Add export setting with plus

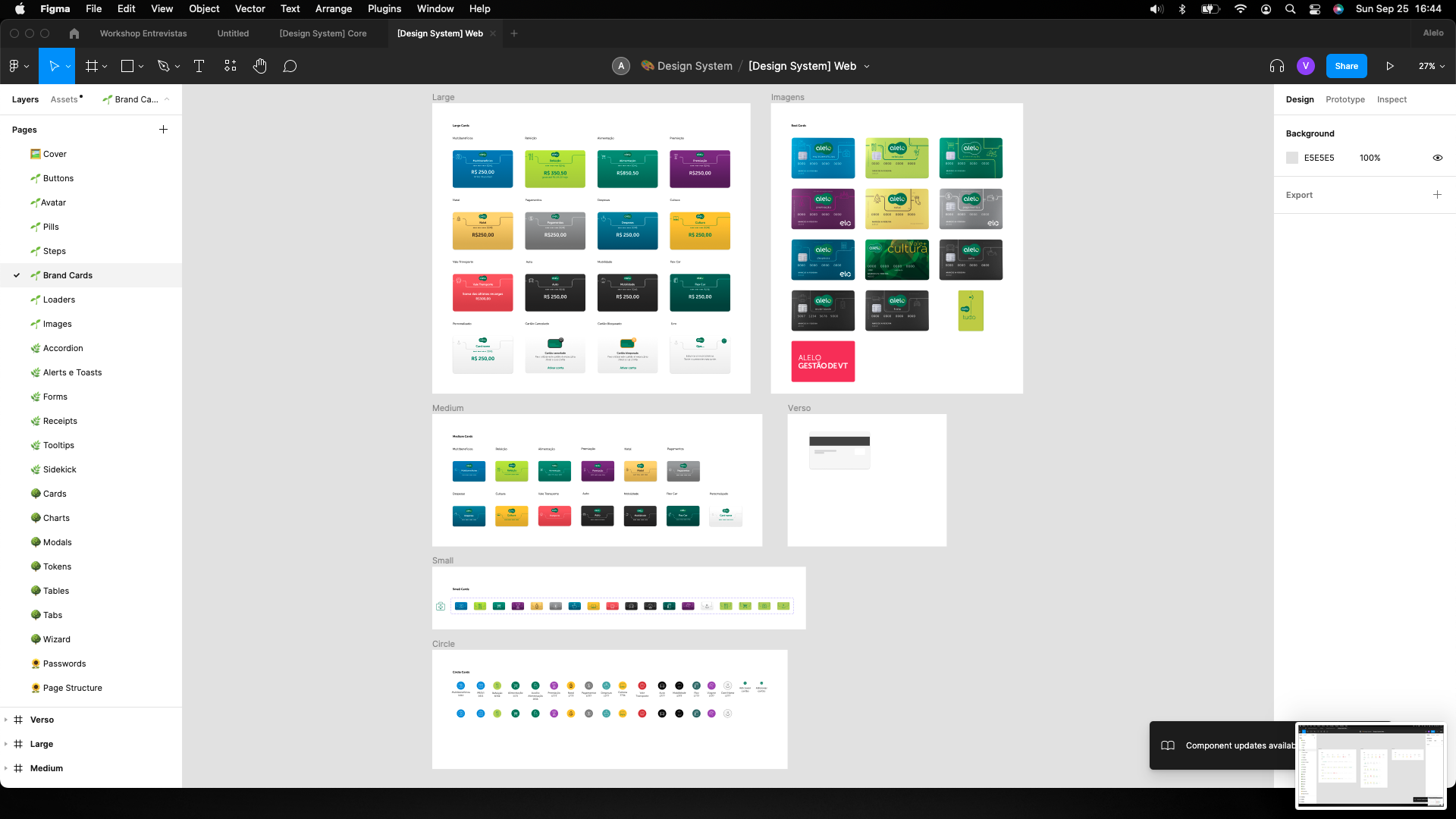click(x=1437, y=195)
